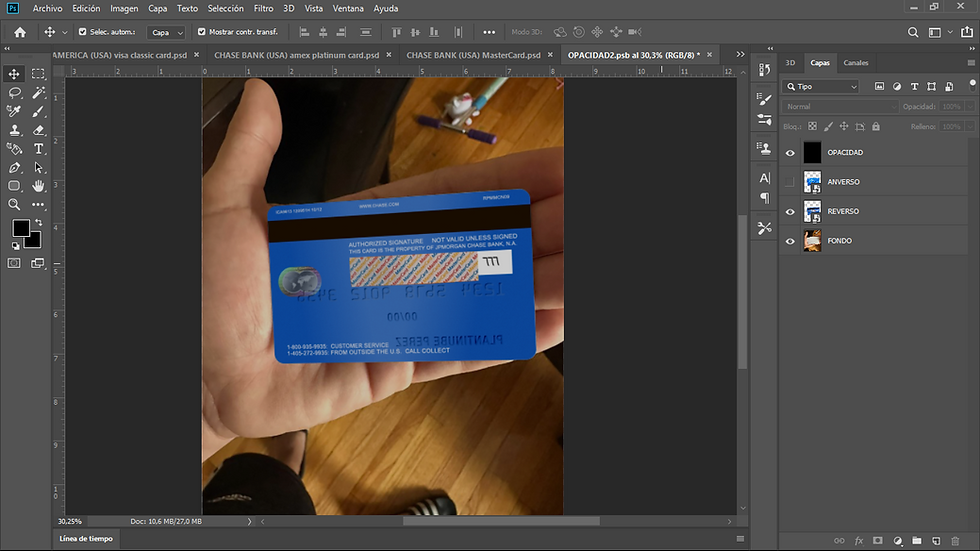This screenshot has width=980, height=551.
Task: Hide the REVERSO layer
Action: (x=790, y=211)
